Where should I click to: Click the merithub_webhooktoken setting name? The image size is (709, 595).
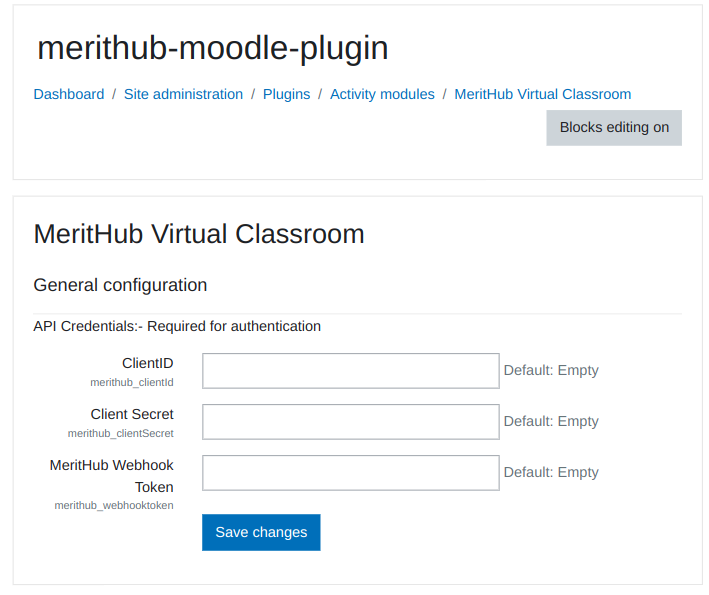click(x=114, y=505)
